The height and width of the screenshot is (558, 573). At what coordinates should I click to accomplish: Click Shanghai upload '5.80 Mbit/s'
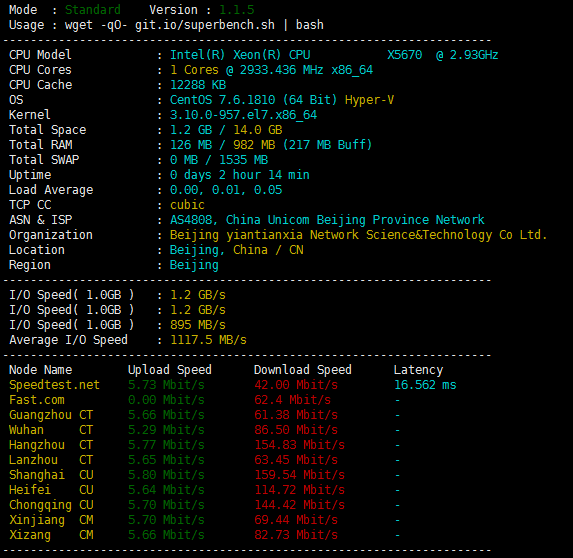pos(166,475)
